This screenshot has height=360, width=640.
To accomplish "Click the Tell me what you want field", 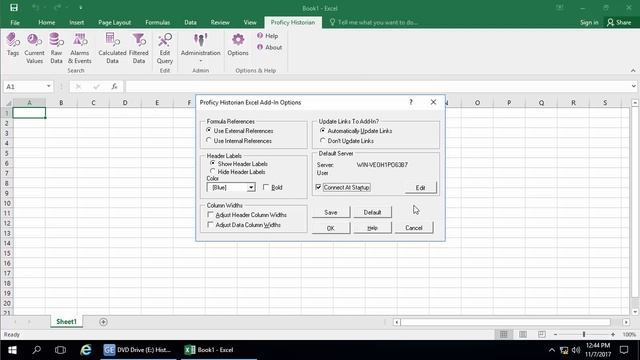I will tap(374, 22).
